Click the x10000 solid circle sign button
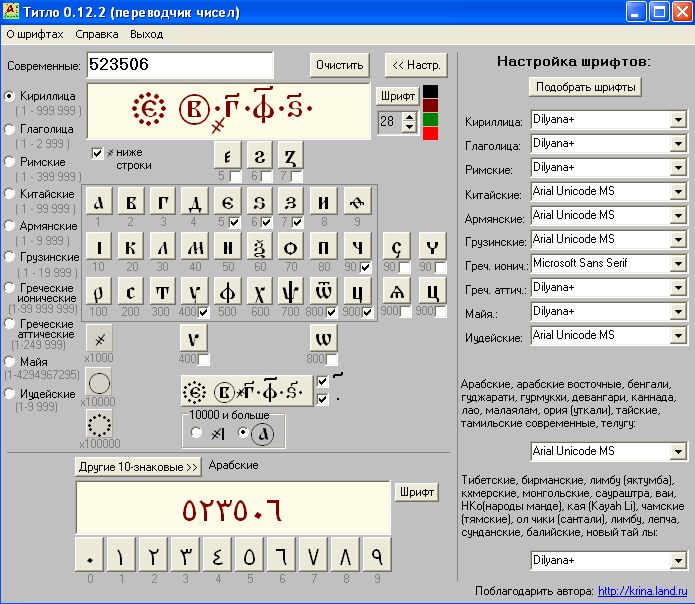Screen dimensions: 695x604 [x=99, y=382]
